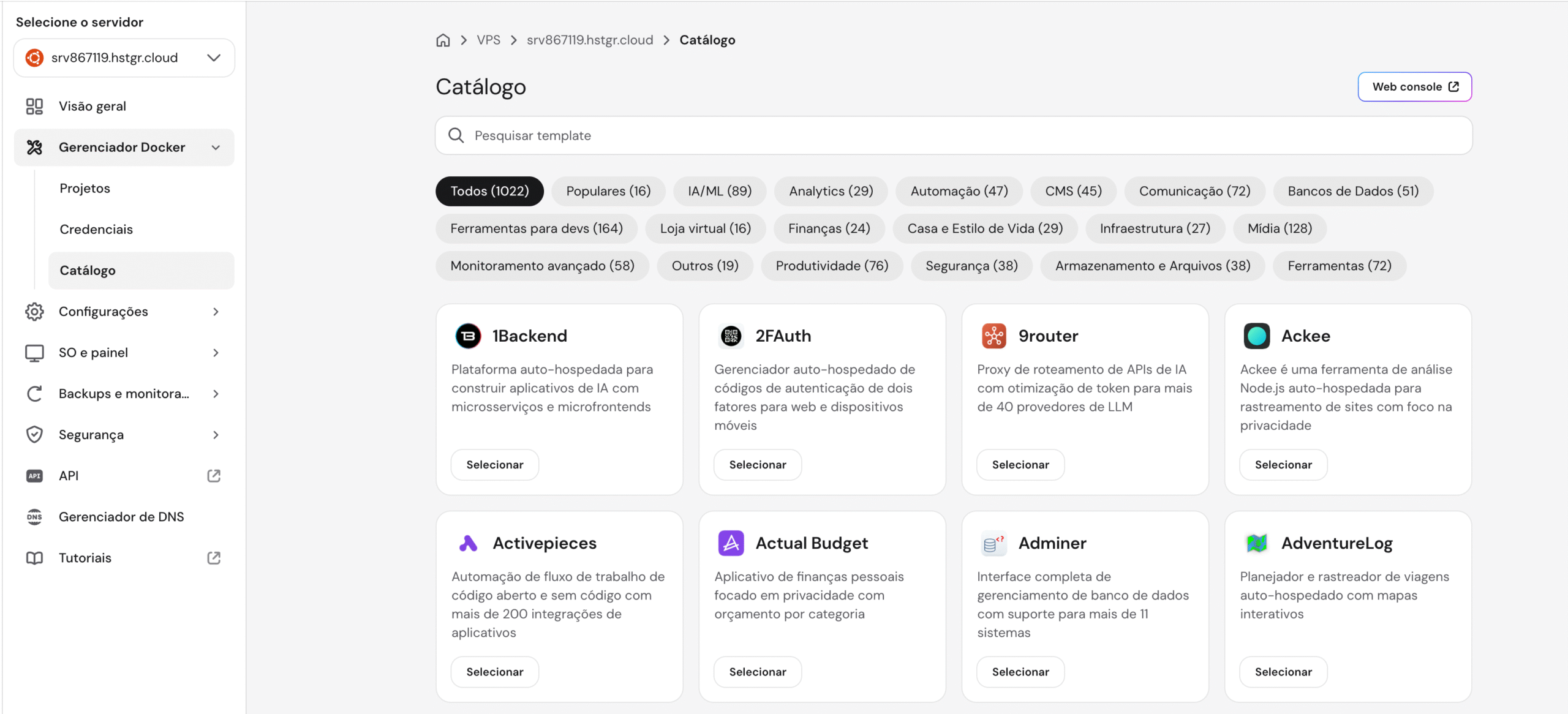This screenshot has width=1568, height=714.
Task: Select the Actual Budget template
Action: tap(758, 672)
